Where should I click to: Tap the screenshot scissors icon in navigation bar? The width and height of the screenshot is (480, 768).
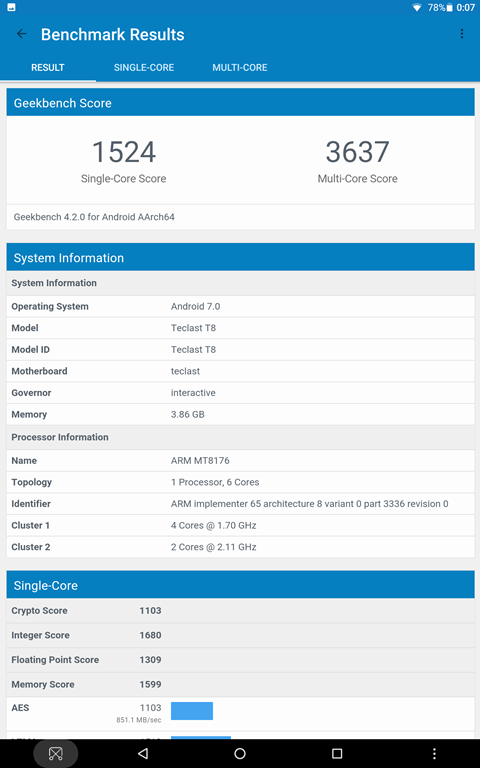pos(55,754)
